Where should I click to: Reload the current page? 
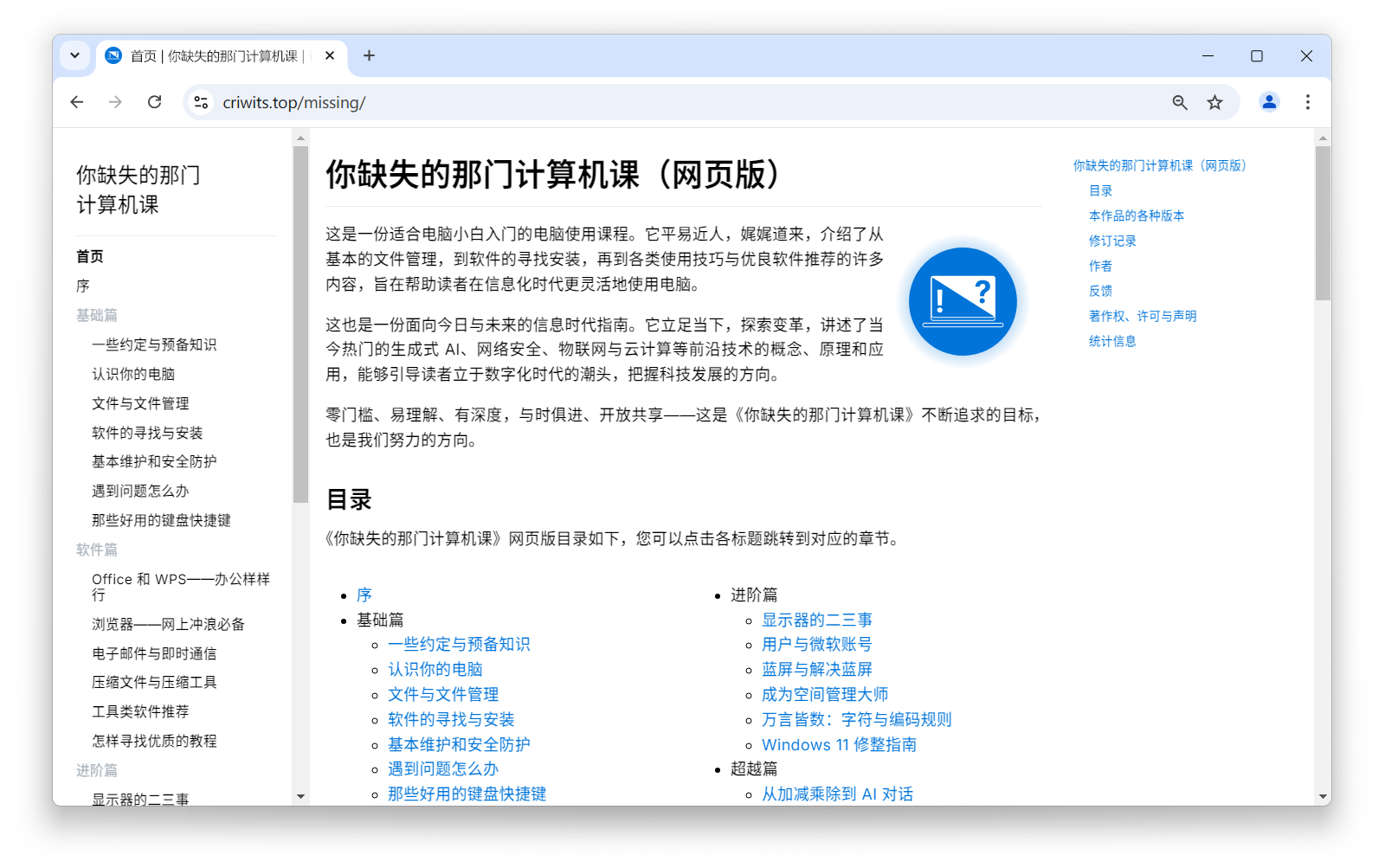[x=154, y=101]
